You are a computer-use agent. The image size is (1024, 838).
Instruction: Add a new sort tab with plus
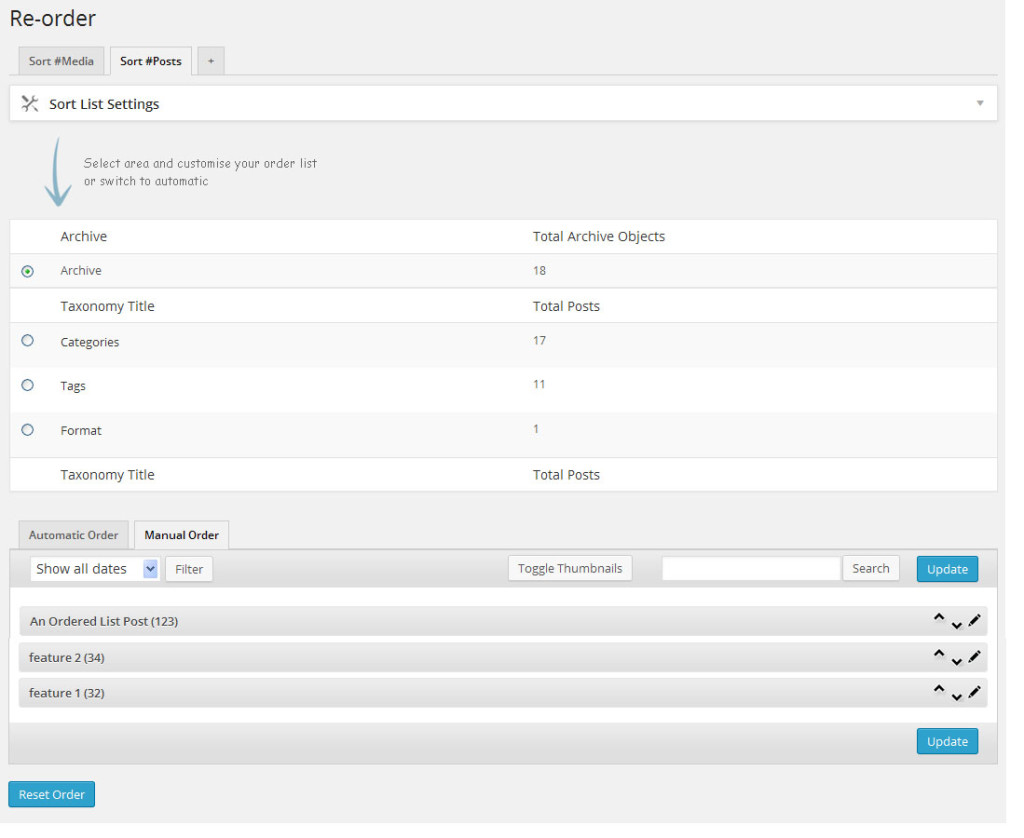click(214, 62)
